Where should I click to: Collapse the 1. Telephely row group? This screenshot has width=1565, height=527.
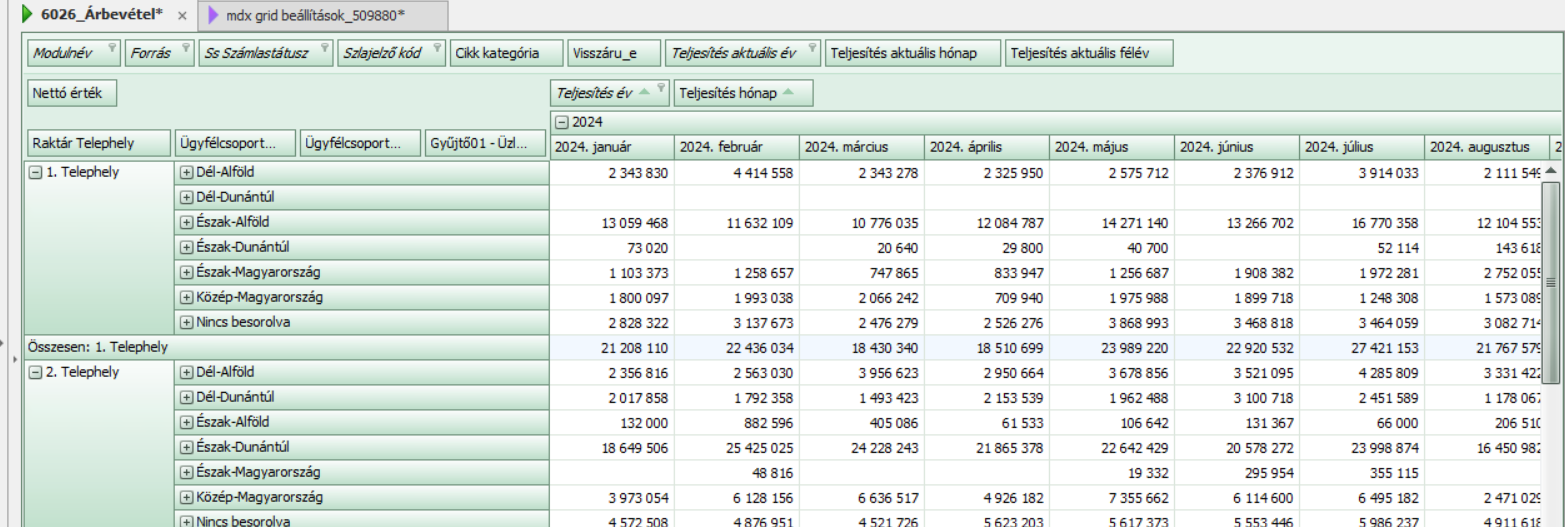click(36, 172)
